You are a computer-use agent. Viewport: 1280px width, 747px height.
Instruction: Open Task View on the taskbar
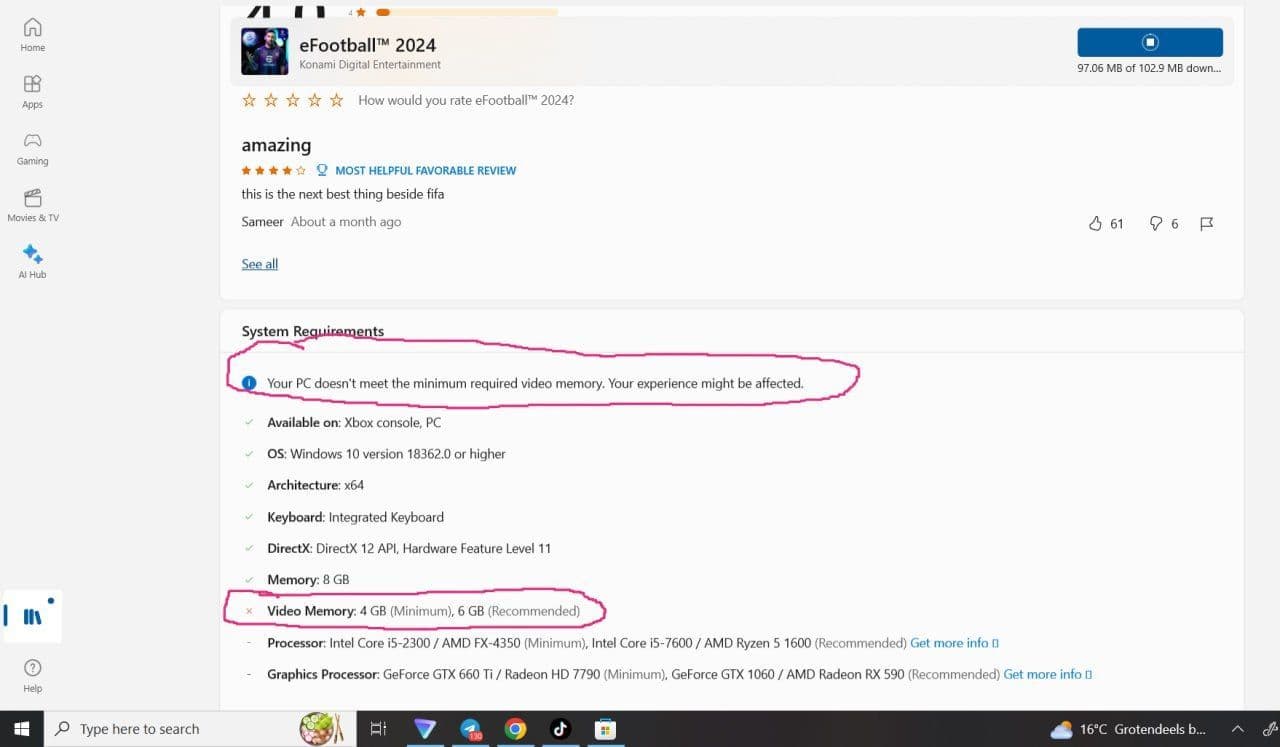pos(378,729)
